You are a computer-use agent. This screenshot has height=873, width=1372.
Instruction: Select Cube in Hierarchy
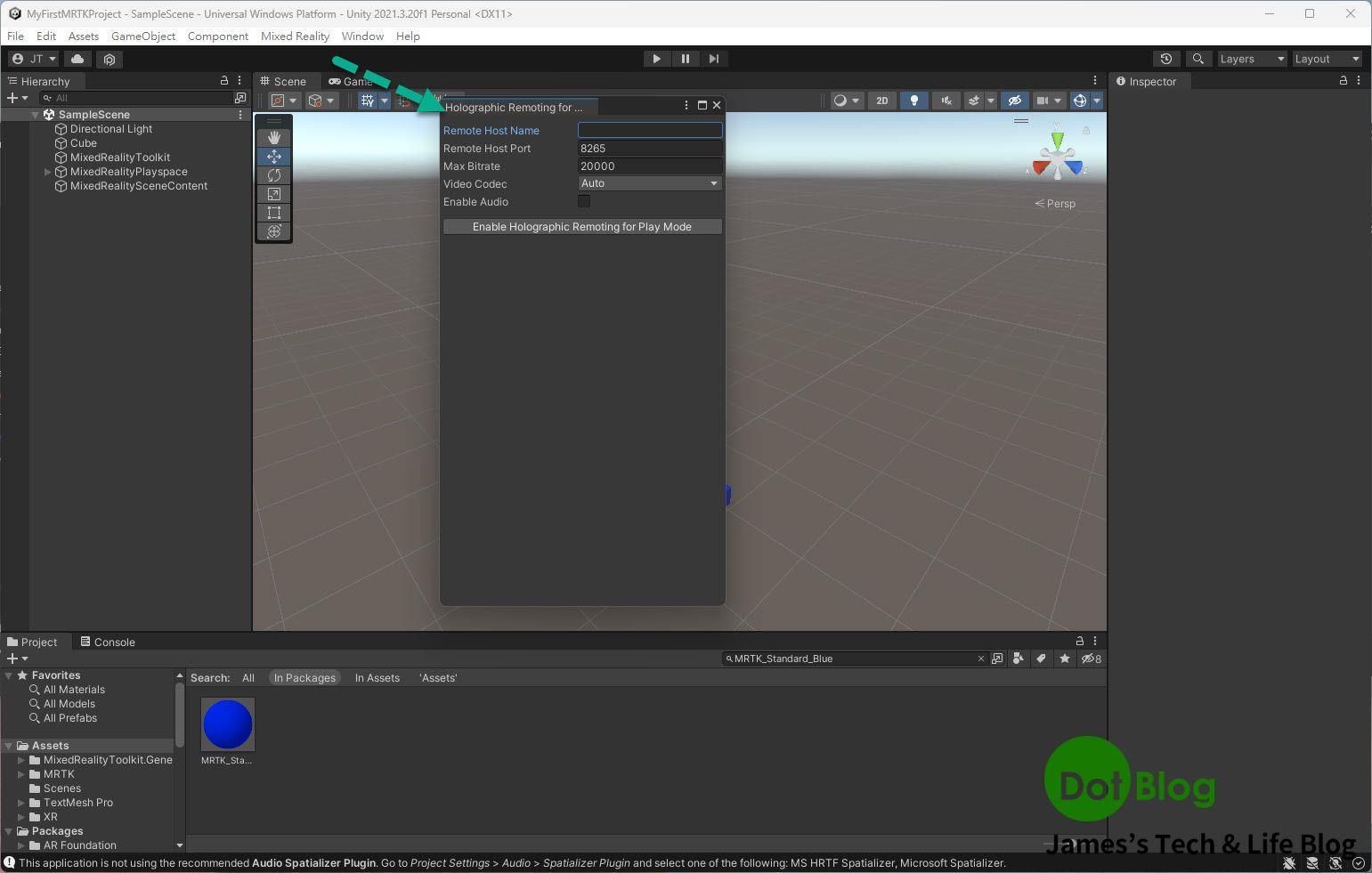(x=84, y=143)
